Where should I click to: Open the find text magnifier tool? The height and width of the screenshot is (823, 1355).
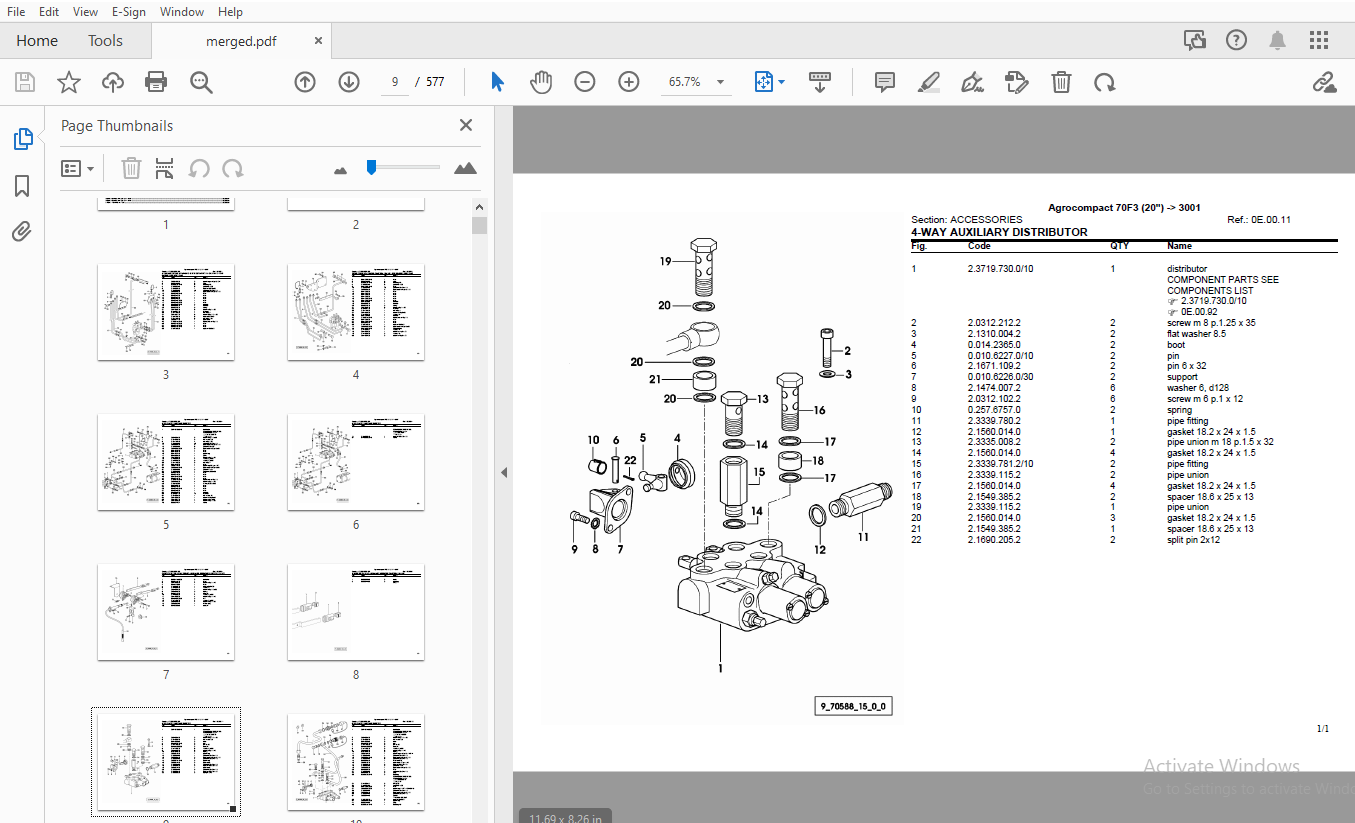coord(202,82)
